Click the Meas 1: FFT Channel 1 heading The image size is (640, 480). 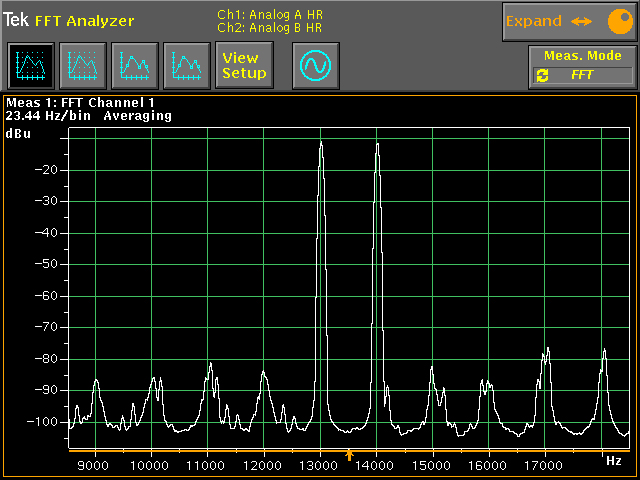point(80,102)
